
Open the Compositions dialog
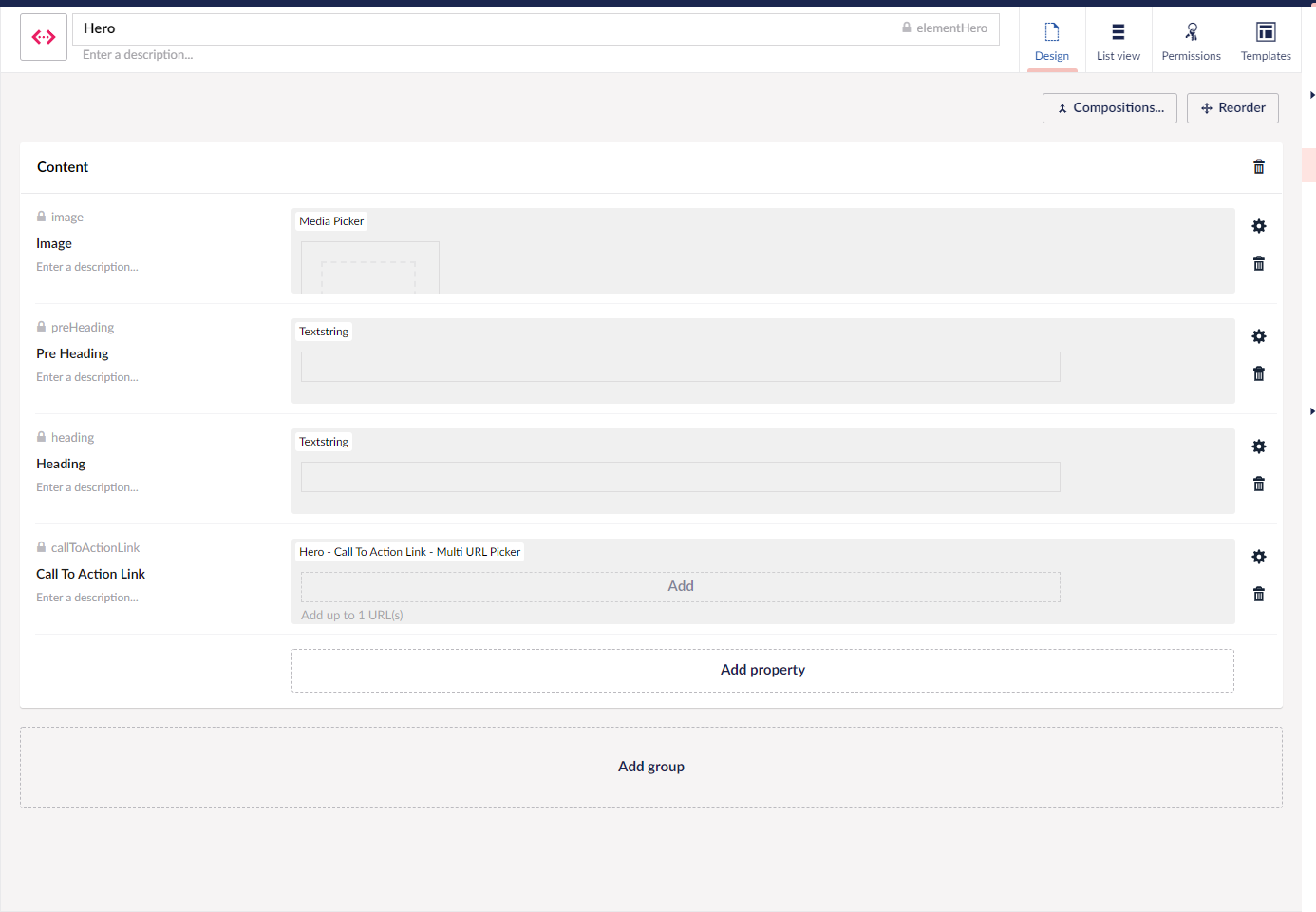coord(1109,108)
